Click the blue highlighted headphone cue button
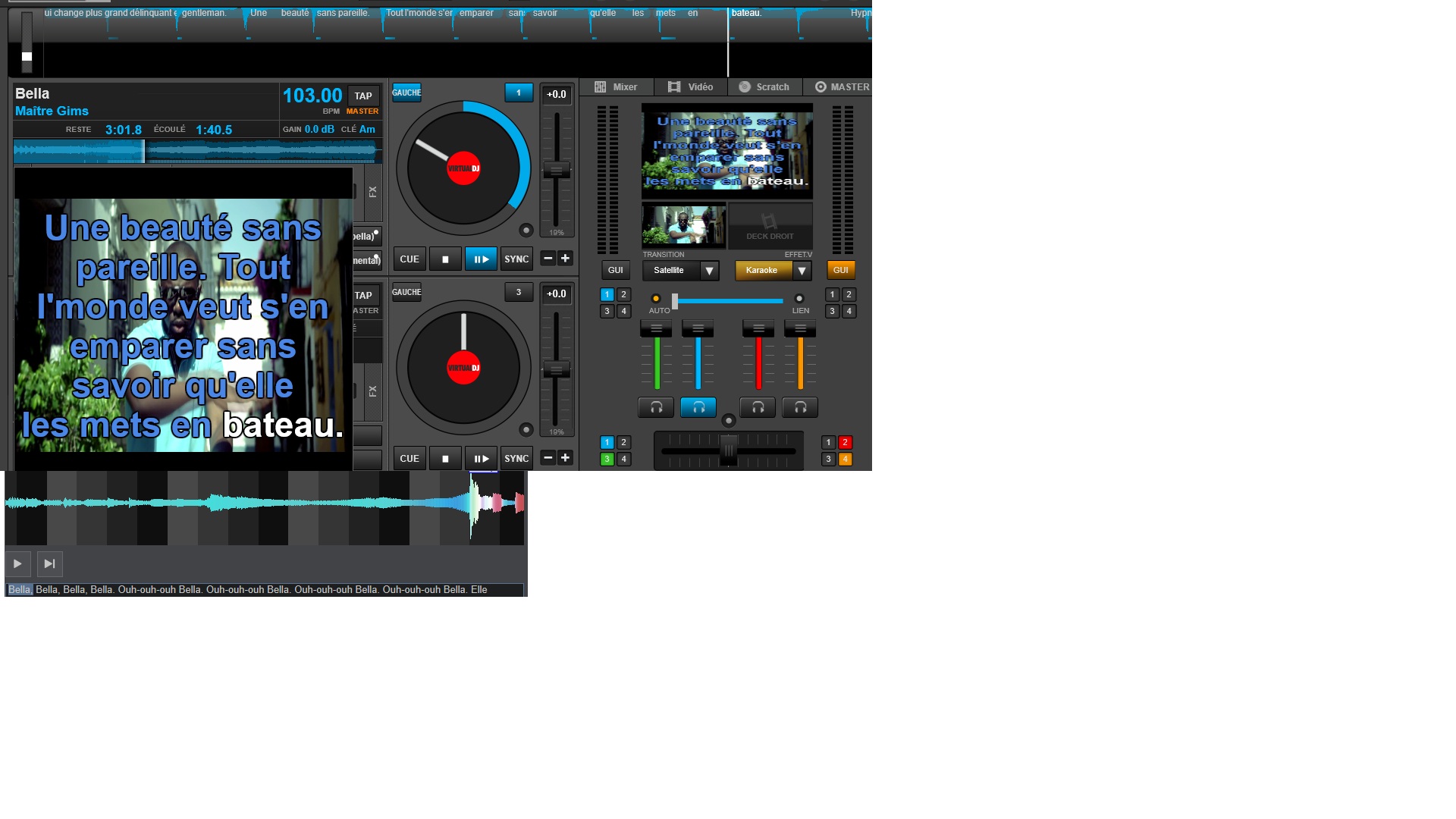Screen dimensions: 1456x819 pyautogui.click(x=698, y=408)
